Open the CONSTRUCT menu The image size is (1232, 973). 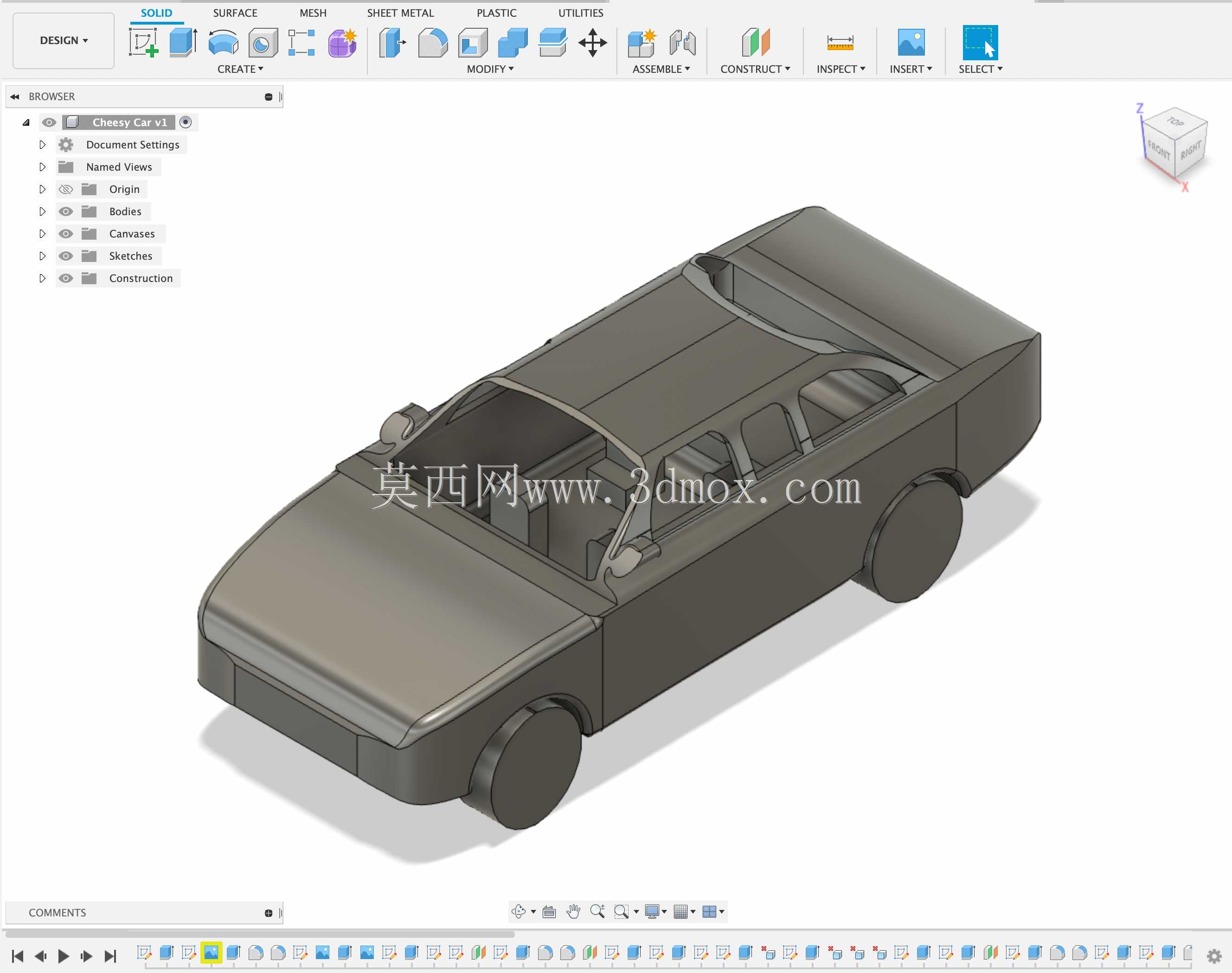click(x=755, y=69)
